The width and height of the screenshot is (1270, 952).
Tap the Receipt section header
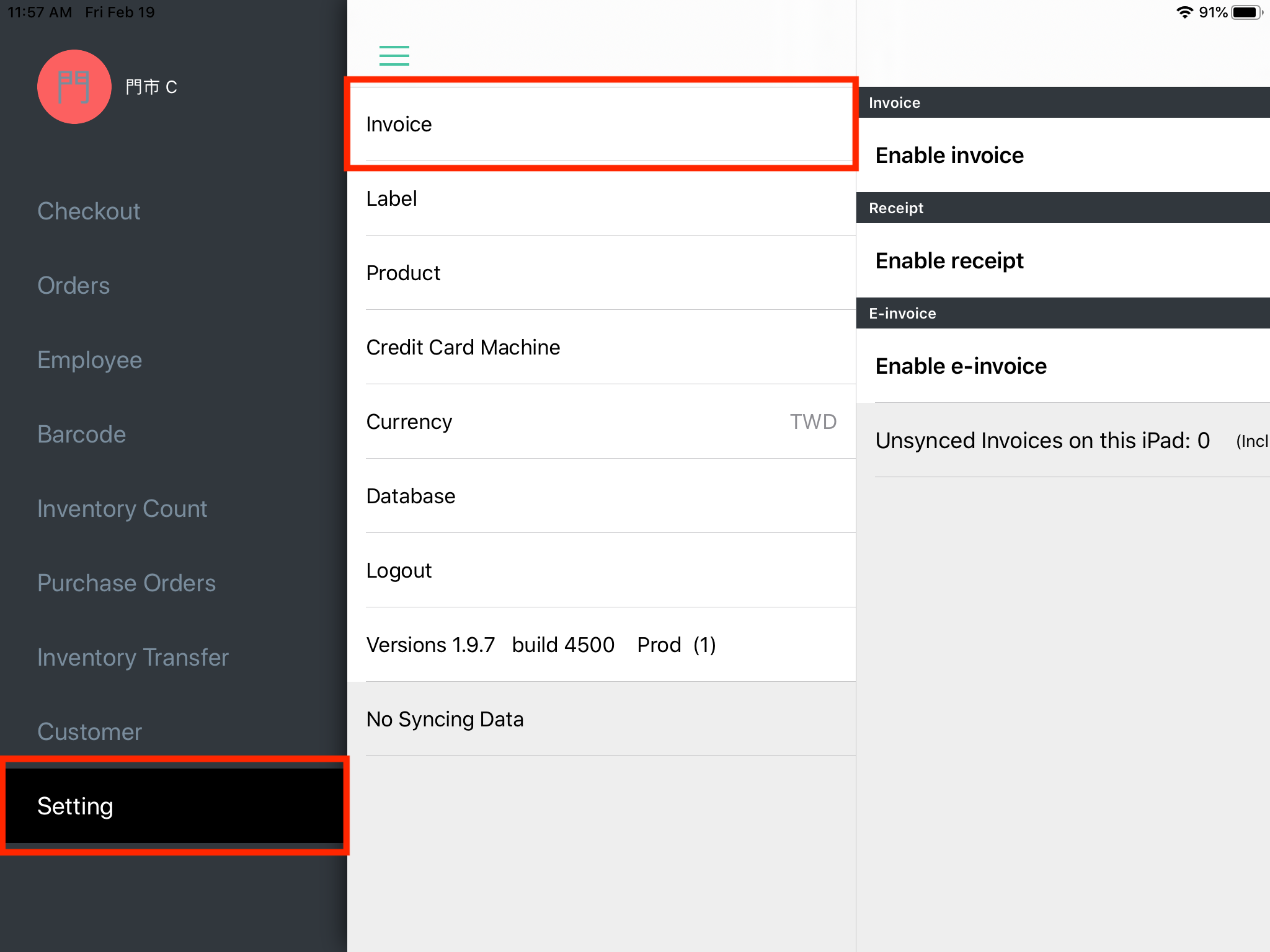pos(1063,208)
